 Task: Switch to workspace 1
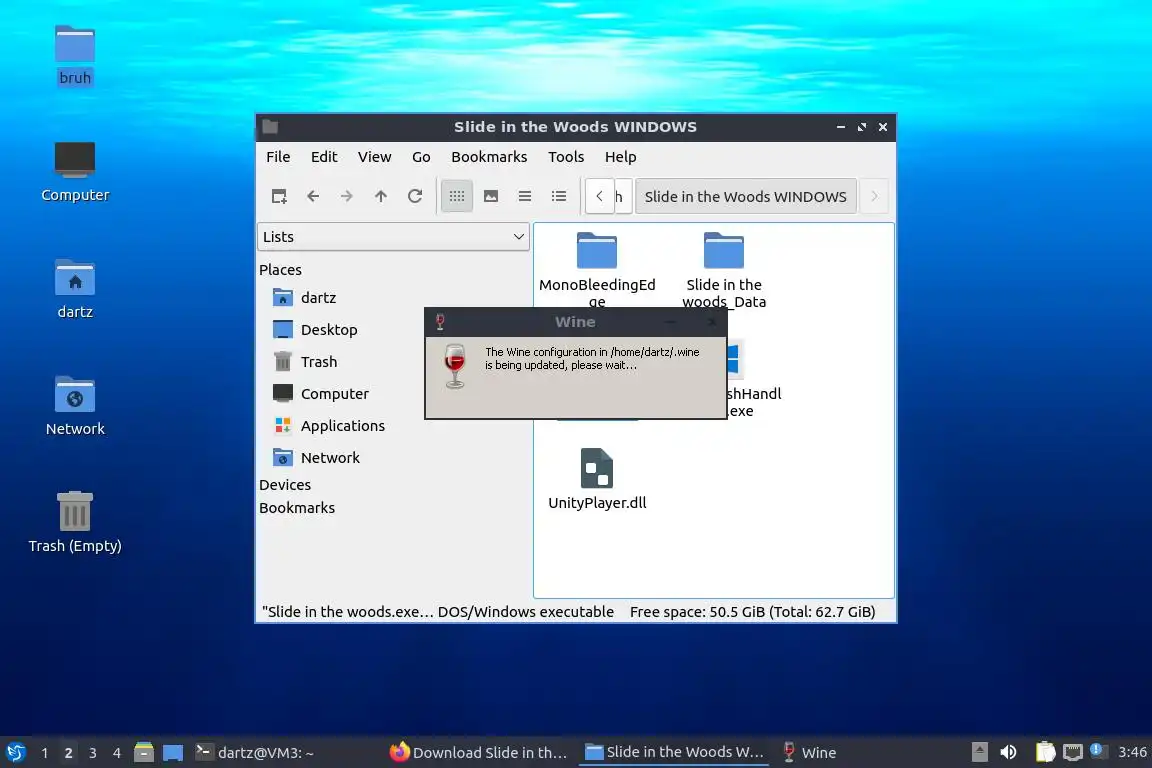tap(45, 753)
